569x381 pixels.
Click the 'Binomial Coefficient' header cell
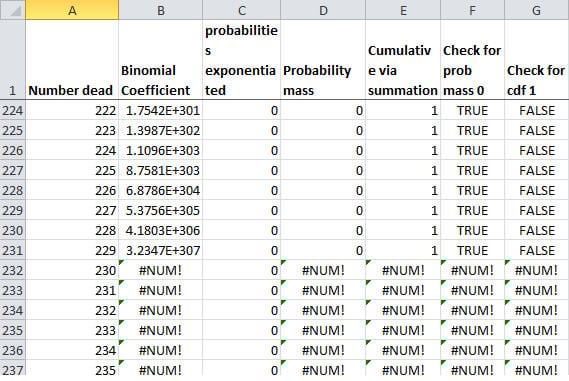[x=160, y=60]
